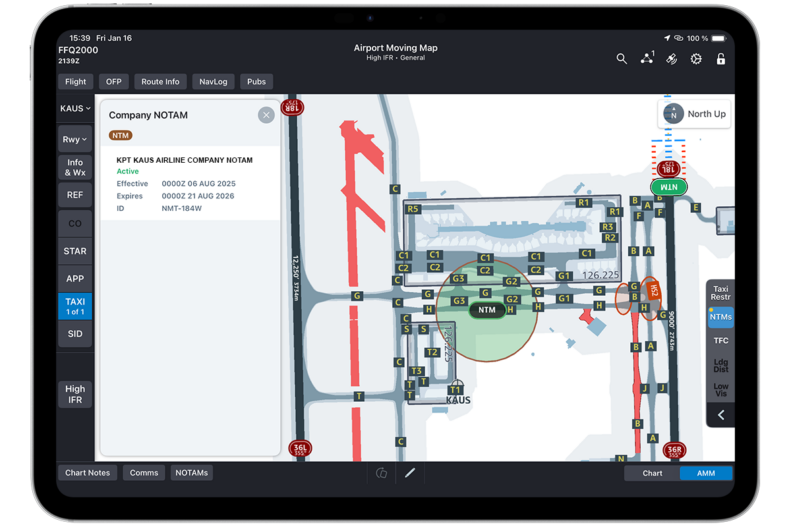Open the Pubs tab

tap(256, 82)
